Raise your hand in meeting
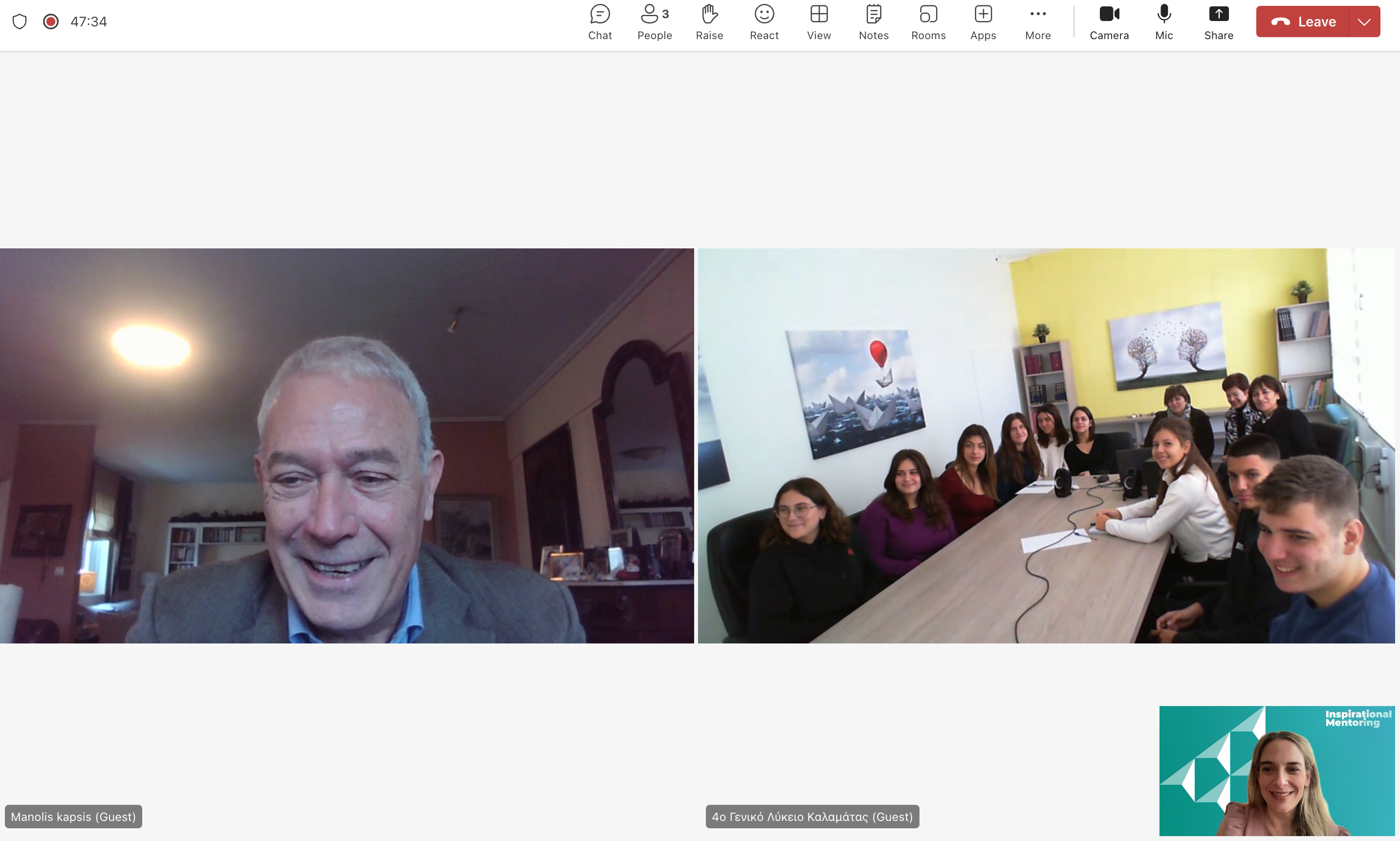The width and height of the screenshot is (1400, 841). coord(709,22)
